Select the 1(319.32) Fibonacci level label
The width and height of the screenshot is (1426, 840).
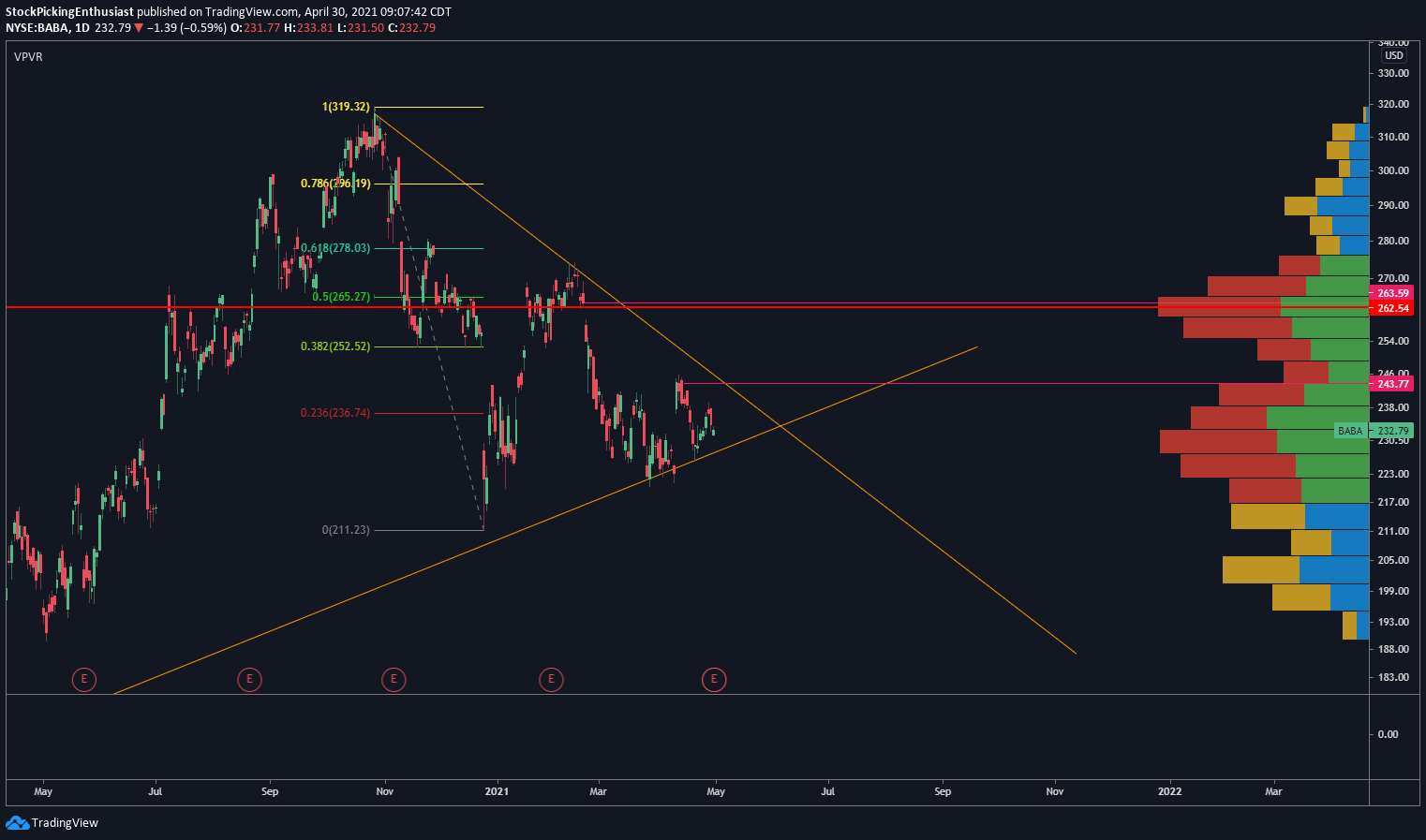346,107
